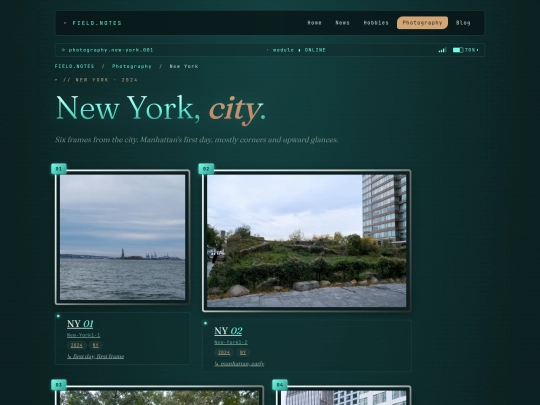Click the 'Six frames from the city' subtitle
This screenshot has width=540, height=405.
coord(196,140)
